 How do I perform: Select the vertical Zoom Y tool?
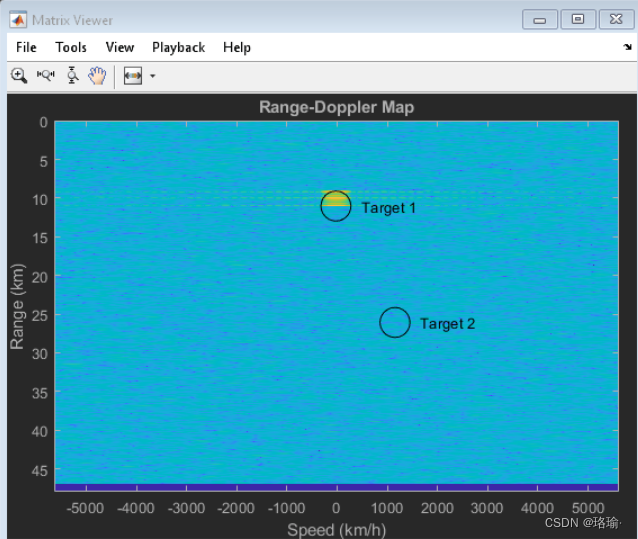72,76
